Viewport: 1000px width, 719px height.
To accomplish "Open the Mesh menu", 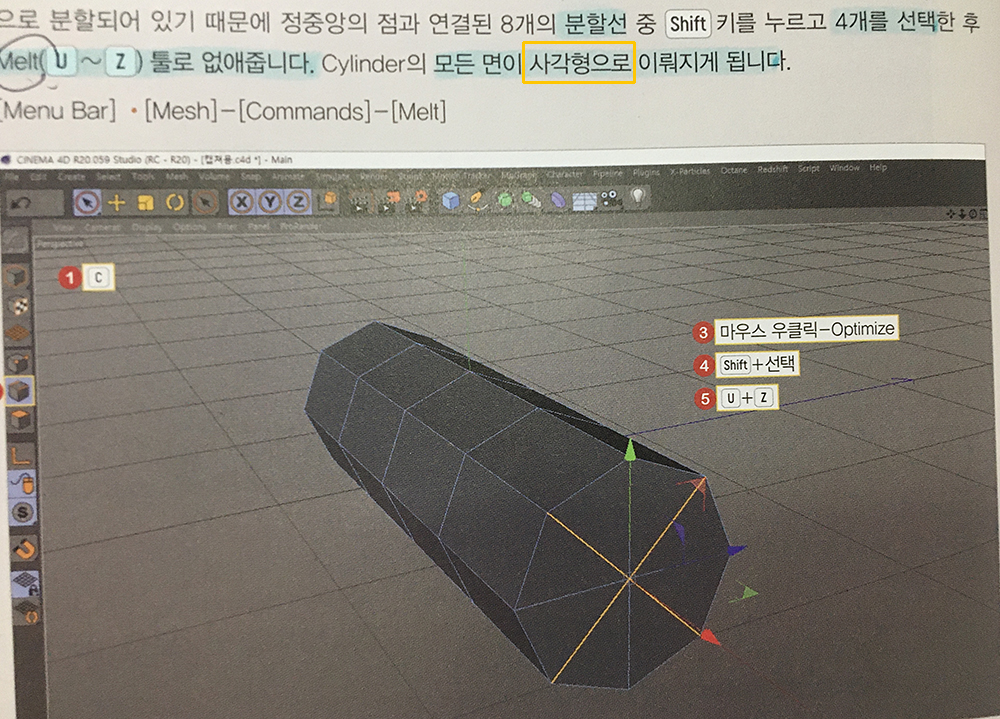I will coord(177,176).
